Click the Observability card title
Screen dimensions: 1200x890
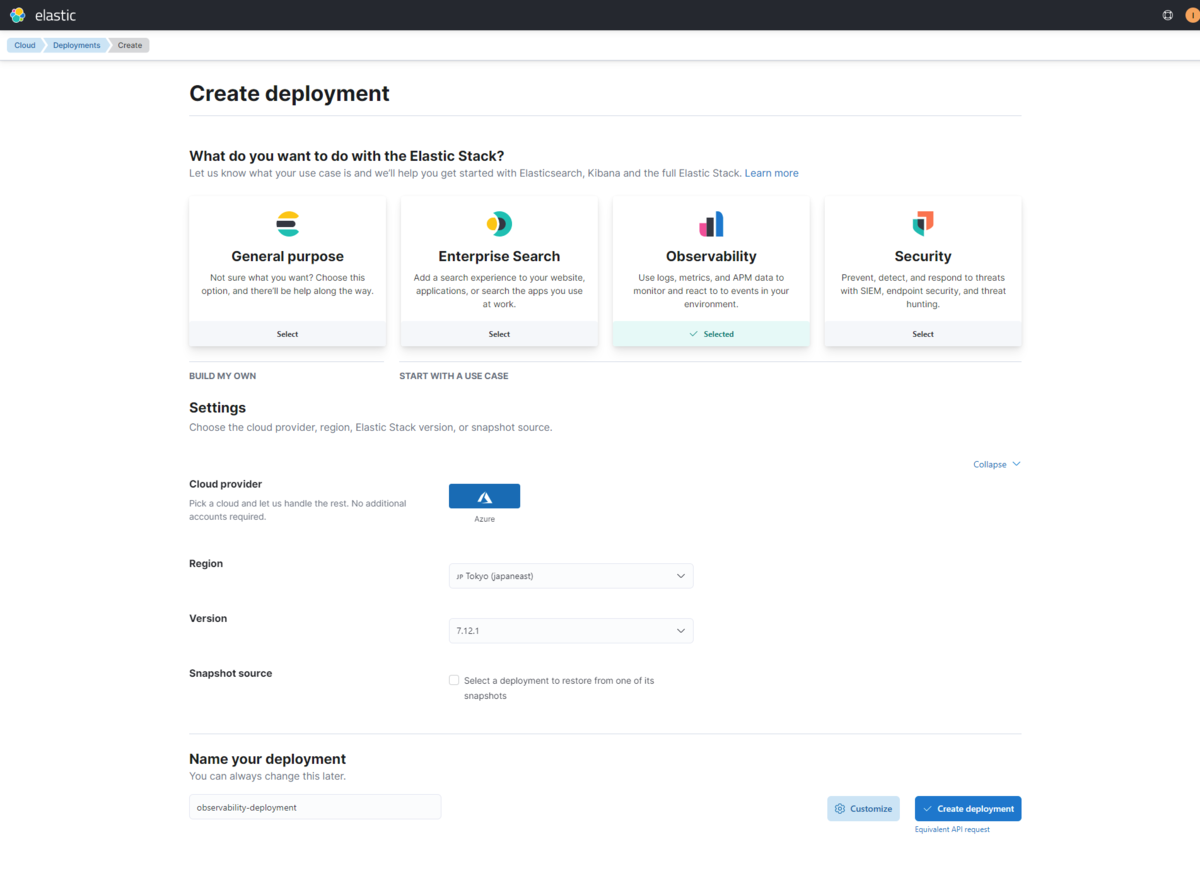(711, 256)
